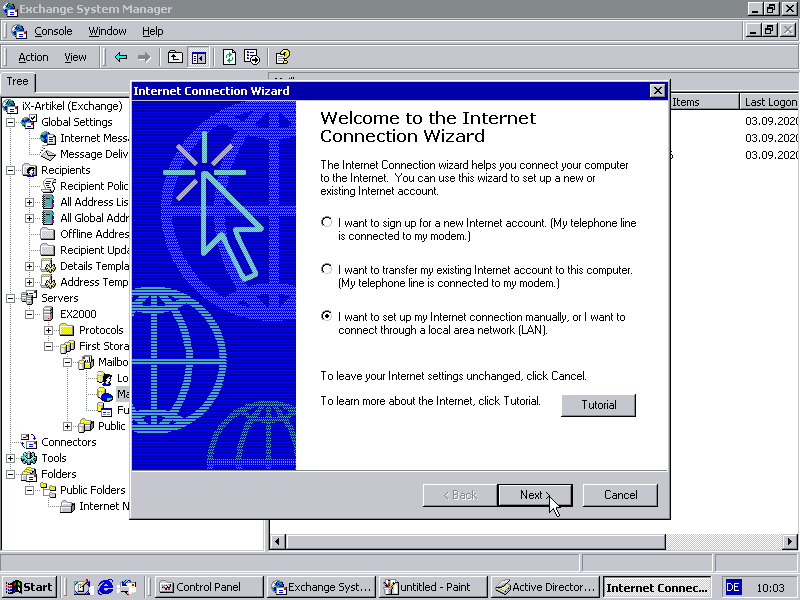Sort by the Last Logon column header
Image resolution: width=800 pixels, height=600 pixels.
click(769, 102)
